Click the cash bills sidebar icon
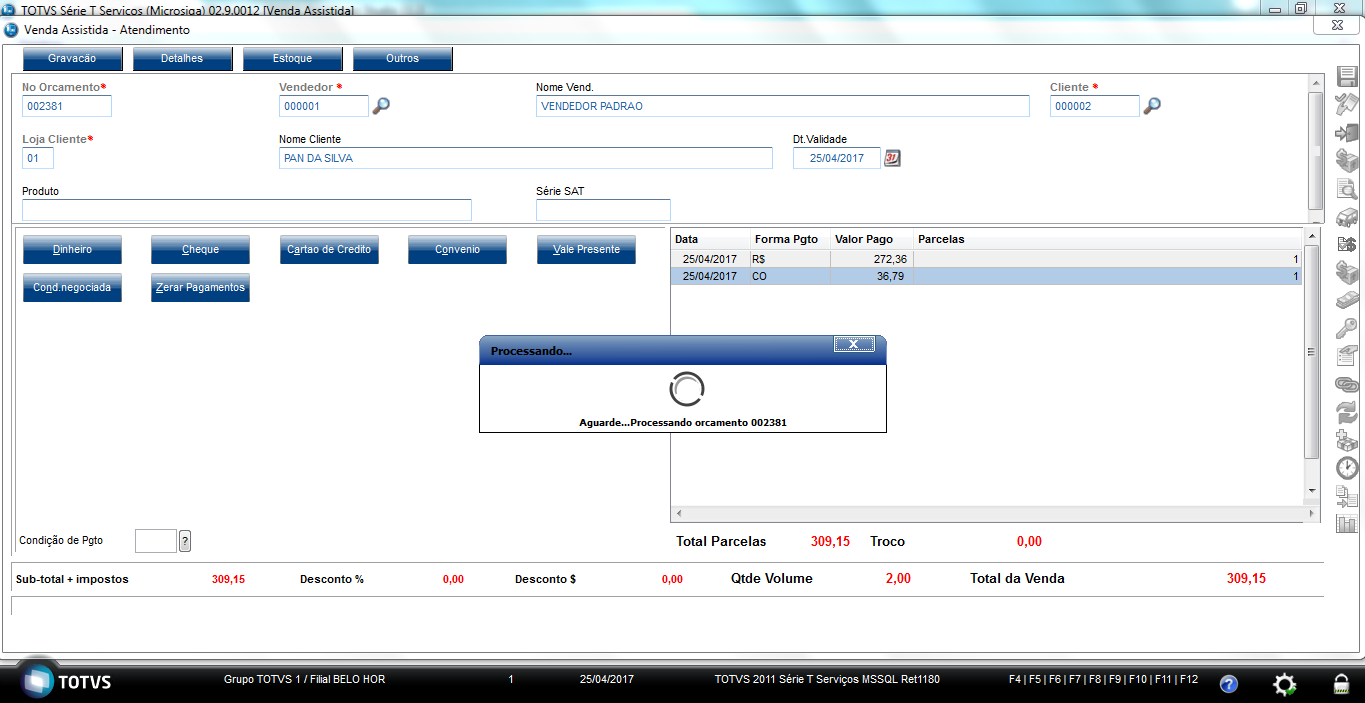 pos(1347,300)
